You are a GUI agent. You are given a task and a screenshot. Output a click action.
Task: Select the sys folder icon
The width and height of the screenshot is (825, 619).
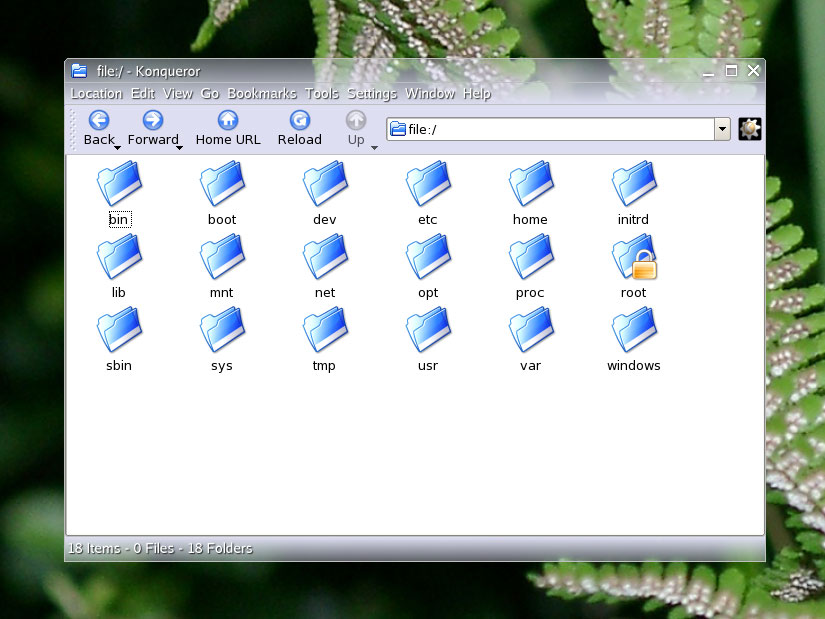223,330
